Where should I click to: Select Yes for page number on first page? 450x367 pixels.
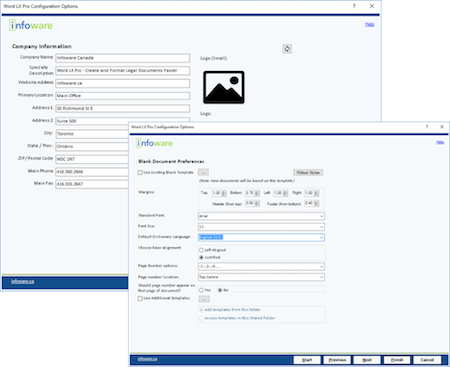(201, 290)
